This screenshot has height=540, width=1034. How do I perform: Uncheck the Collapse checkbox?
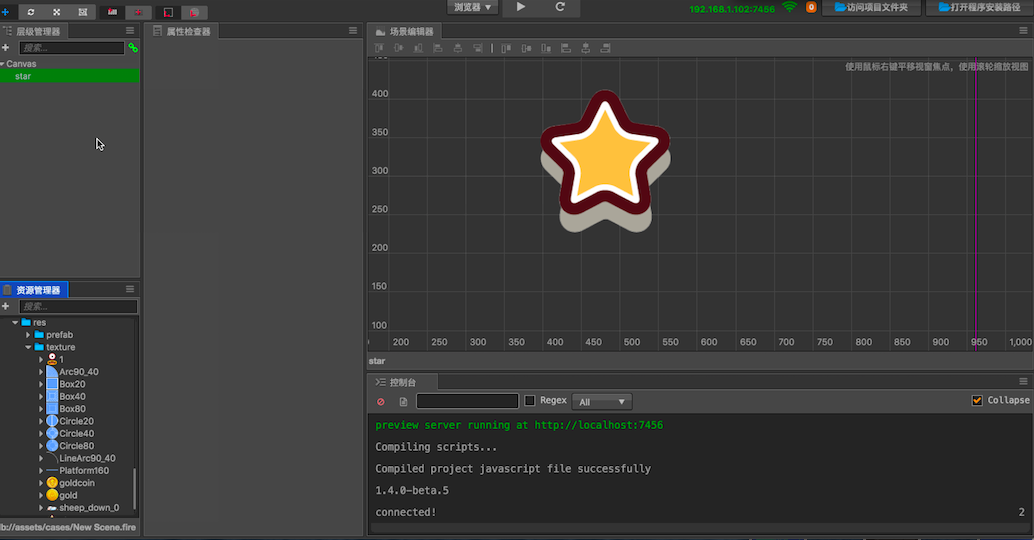coord(977,400)
